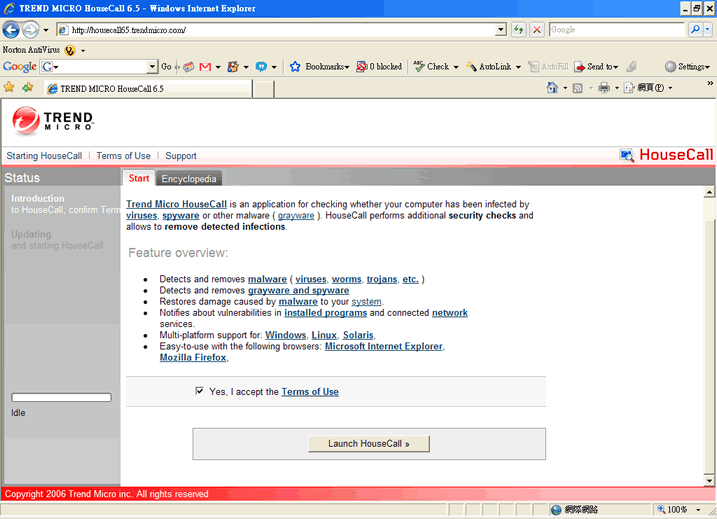Viewport: 717px width, 519px height.
Task: Open the Starting HouseCall menu item
Action: coord(44,156)
